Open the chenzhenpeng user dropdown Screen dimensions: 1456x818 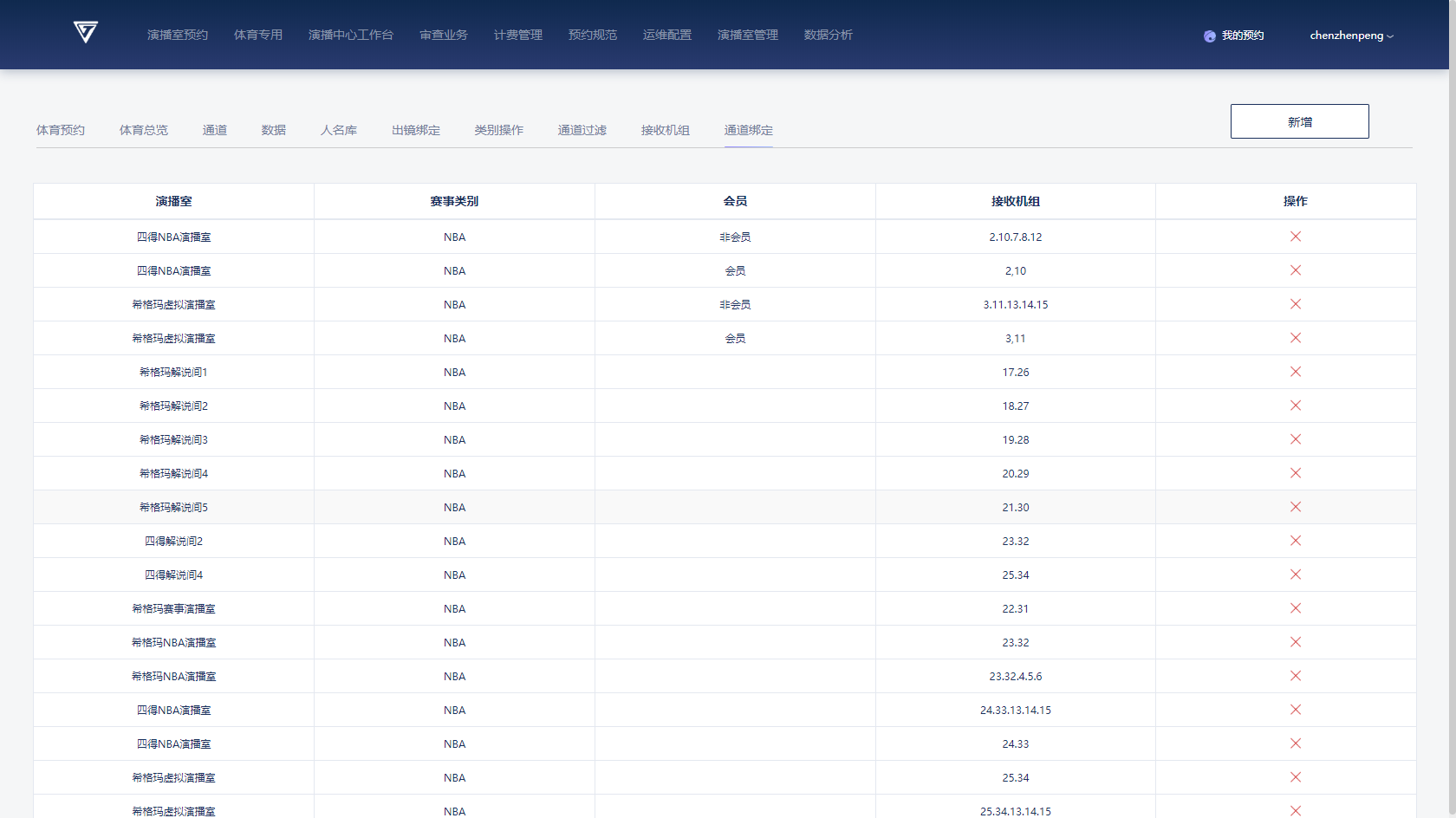[1351, 36]
